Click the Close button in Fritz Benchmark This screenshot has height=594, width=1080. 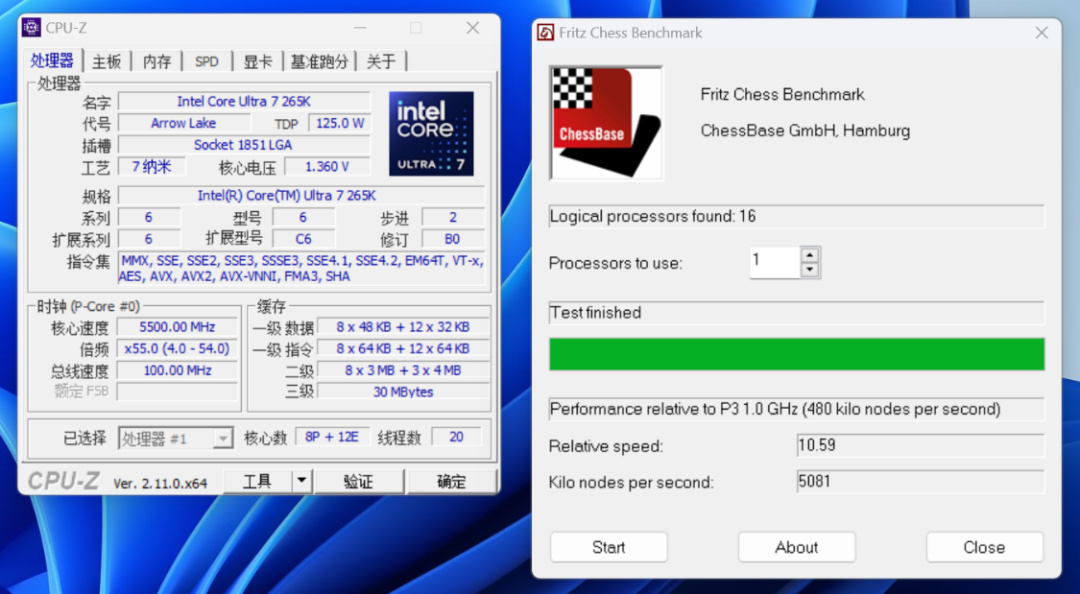(x=984, y=547)
